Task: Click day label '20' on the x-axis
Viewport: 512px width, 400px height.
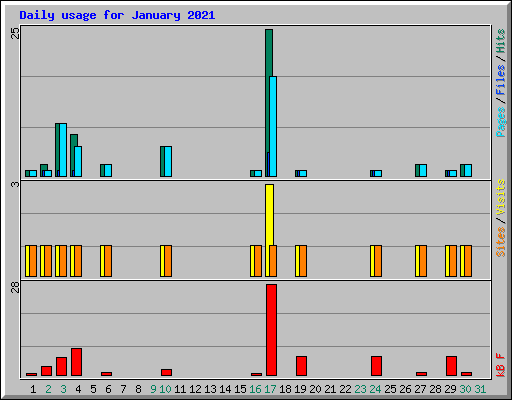Action: click(315, 389)
